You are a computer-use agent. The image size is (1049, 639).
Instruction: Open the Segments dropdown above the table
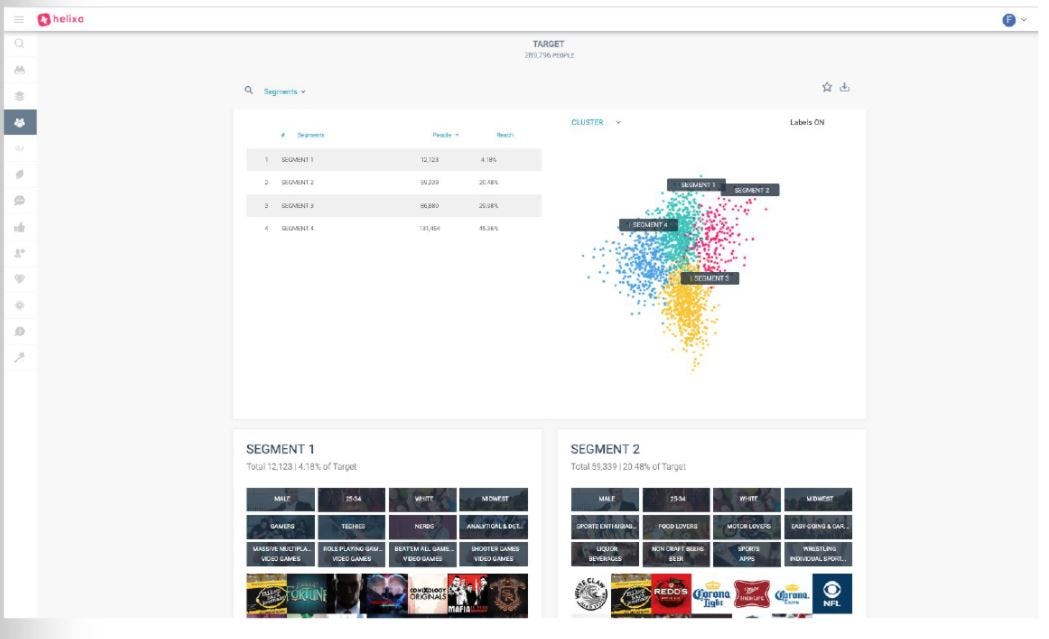281,89
